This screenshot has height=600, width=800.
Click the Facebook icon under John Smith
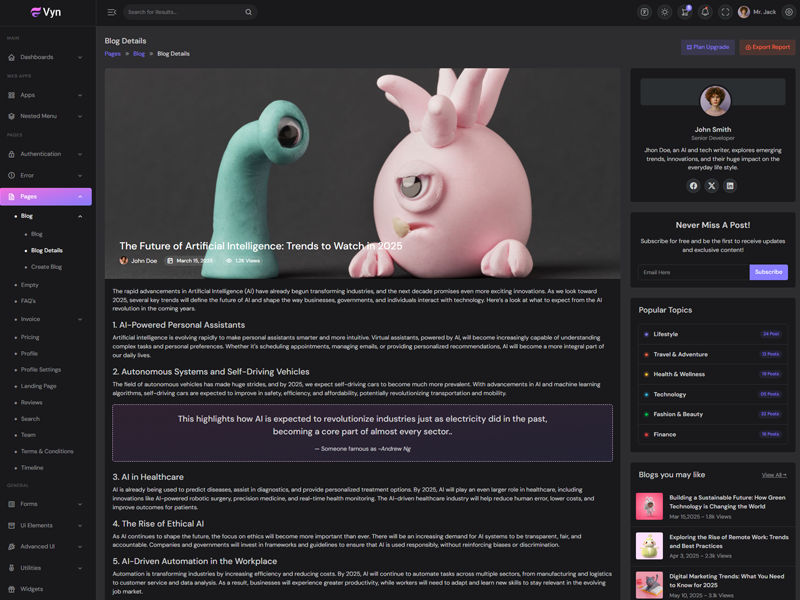click(693, 186)
